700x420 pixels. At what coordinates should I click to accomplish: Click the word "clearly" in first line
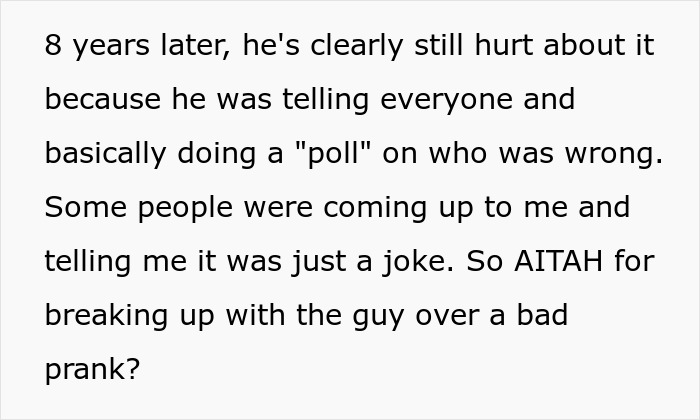click(357, 46)
